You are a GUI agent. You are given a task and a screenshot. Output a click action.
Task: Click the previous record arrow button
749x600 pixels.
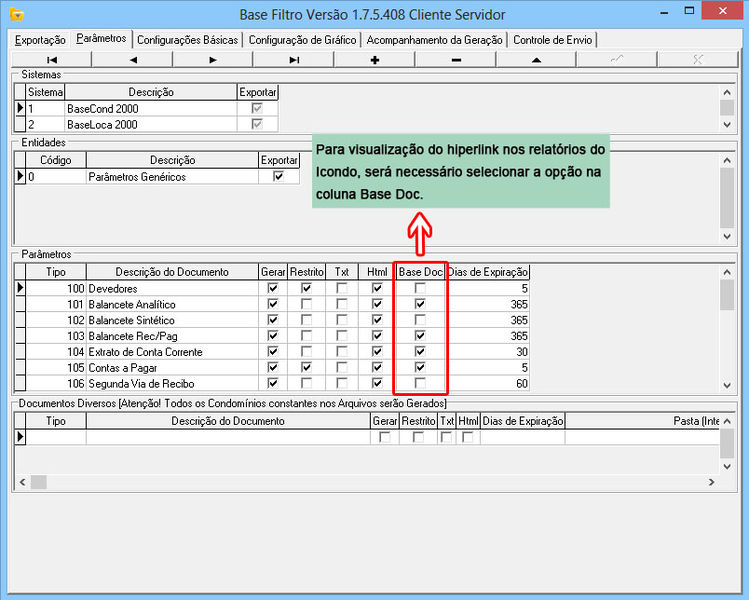pos(133,60)
